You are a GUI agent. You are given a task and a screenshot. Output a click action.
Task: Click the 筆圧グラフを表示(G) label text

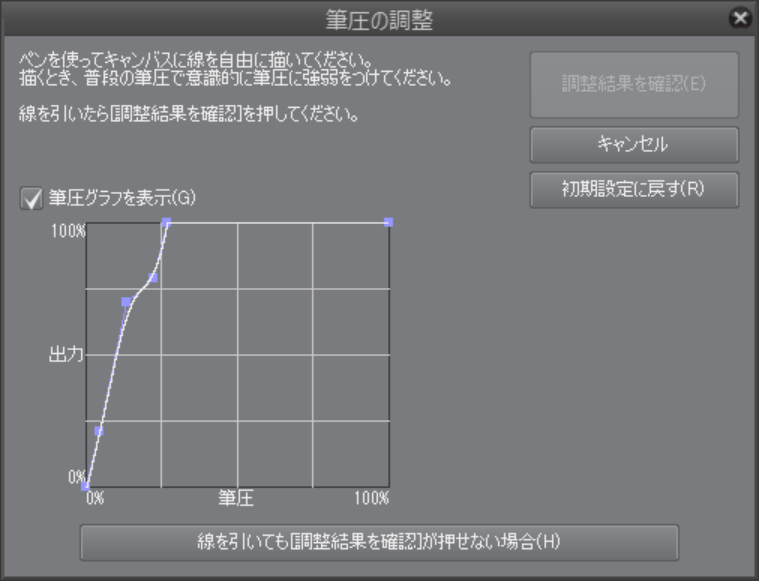pyautogui.click(x=122, y=198)
